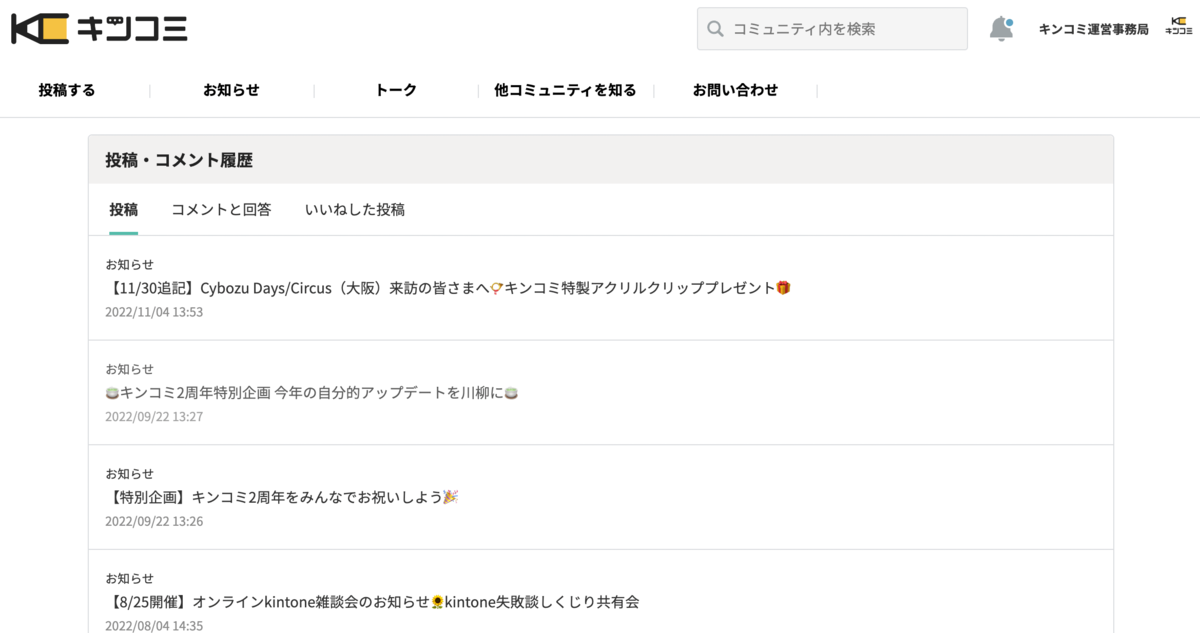Open the 投稿する menu item
The width and height of the screenshot is (1200, 633).
66,89
